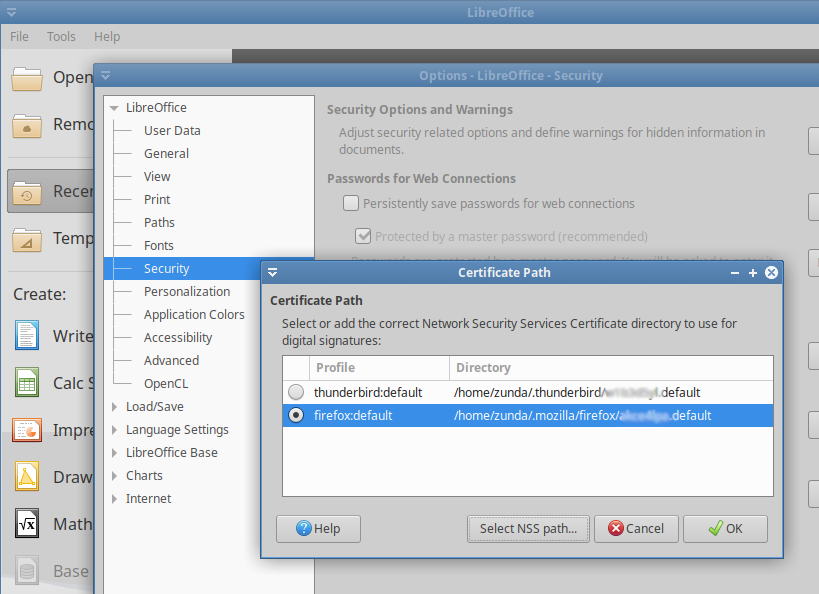Image resolution: width=819 pixels, height=594 pixels.
Task: Collapse the LibreOffice tree node
Action: 114,108
